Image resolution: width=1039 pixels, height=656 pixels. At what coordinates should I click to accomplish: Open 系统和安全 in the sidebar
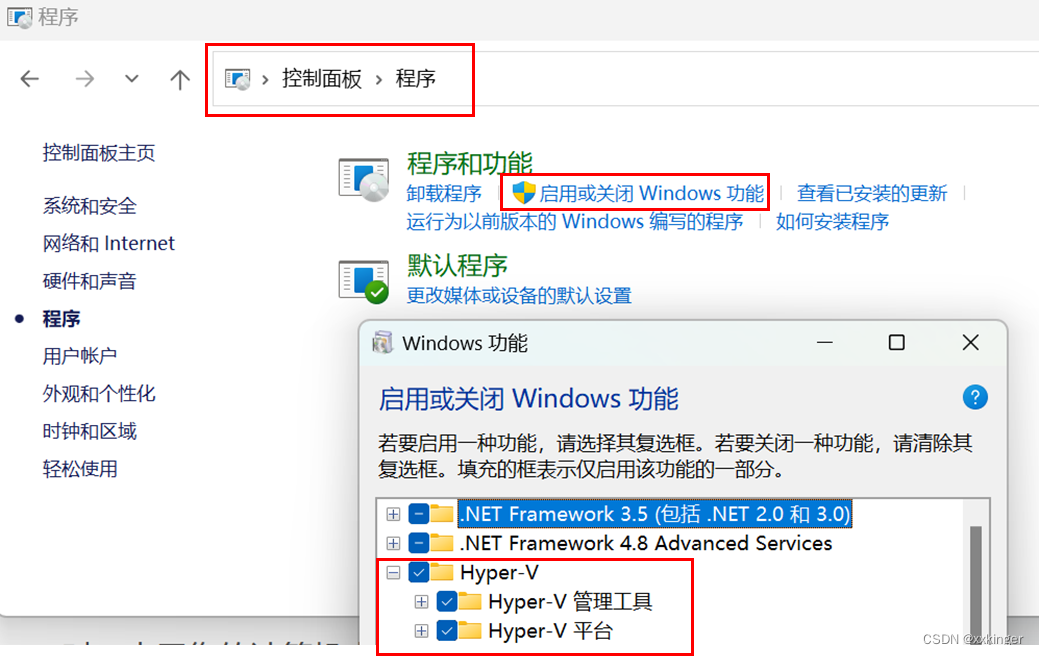point(89,206)
